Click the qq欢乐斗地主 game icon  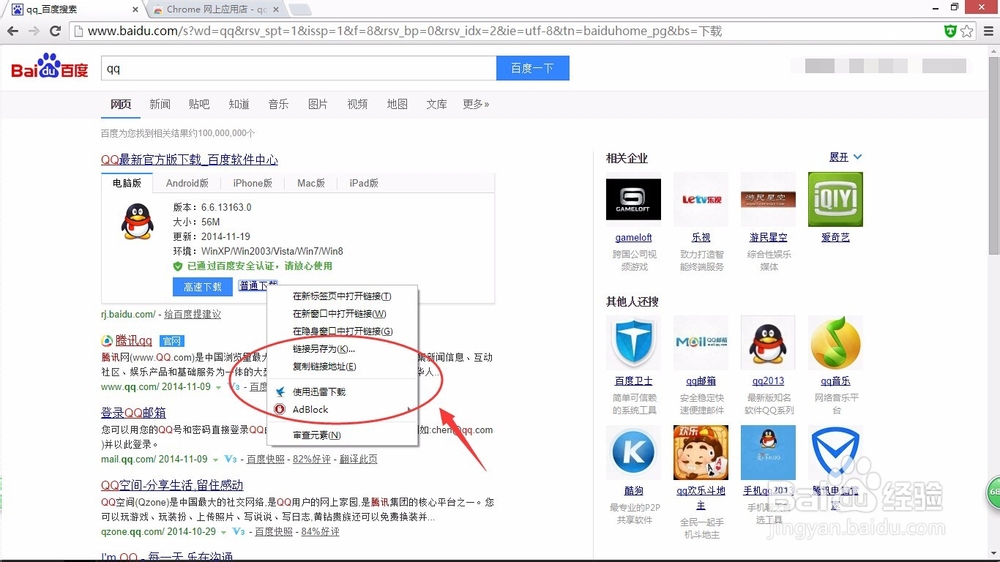pos(701,452)
